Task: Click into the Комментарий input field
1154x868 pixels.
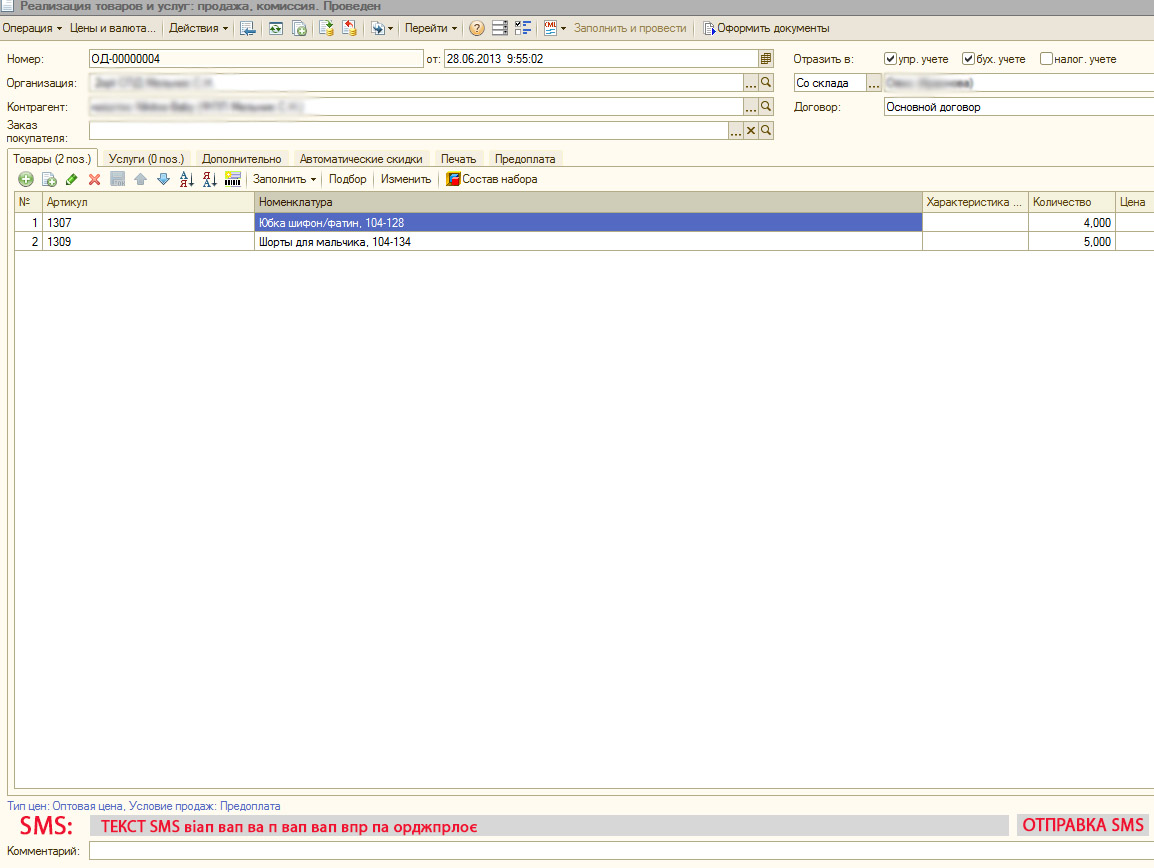Action: click(620, 851)
